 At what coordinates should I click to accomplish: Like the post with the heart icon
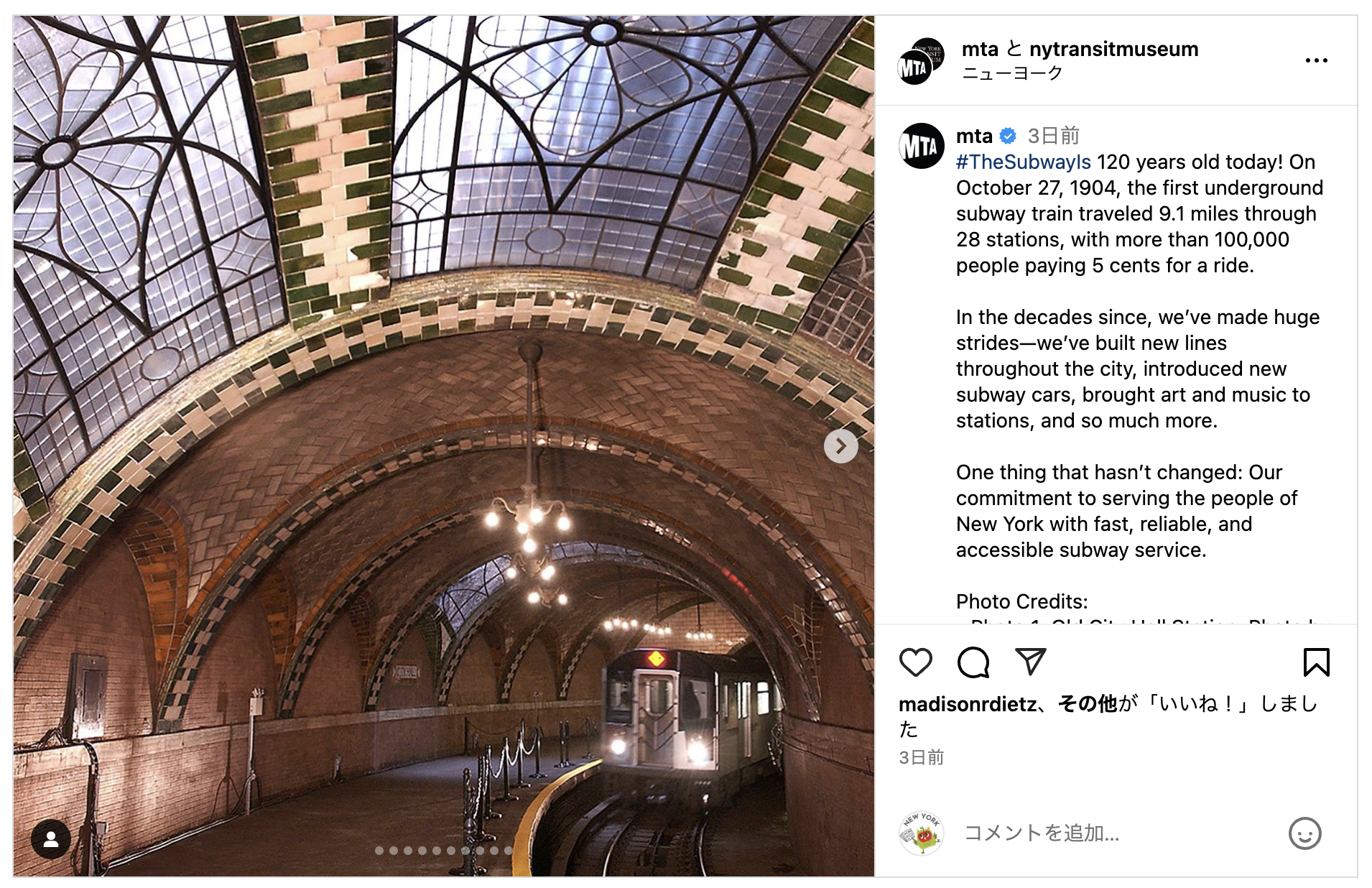point(915,662)
